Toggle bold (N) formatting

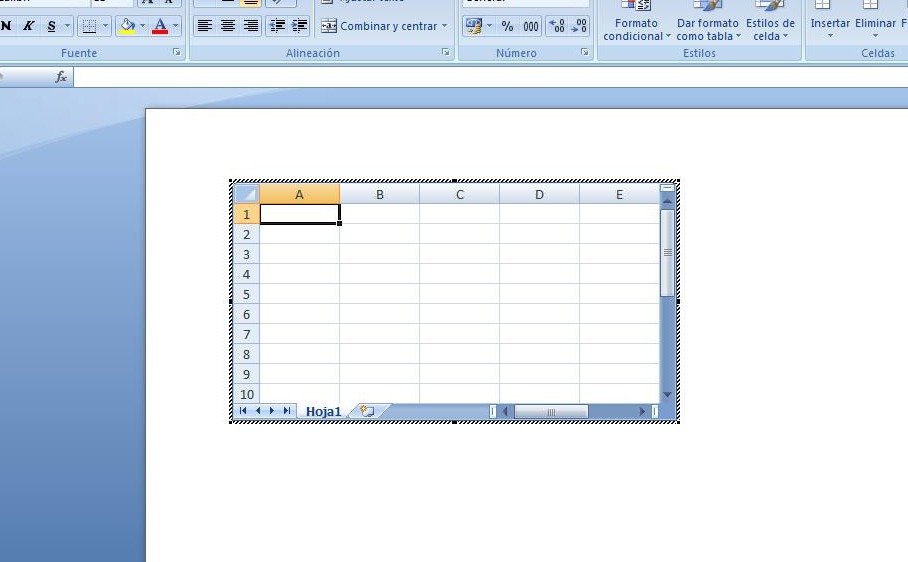point(6,26)
